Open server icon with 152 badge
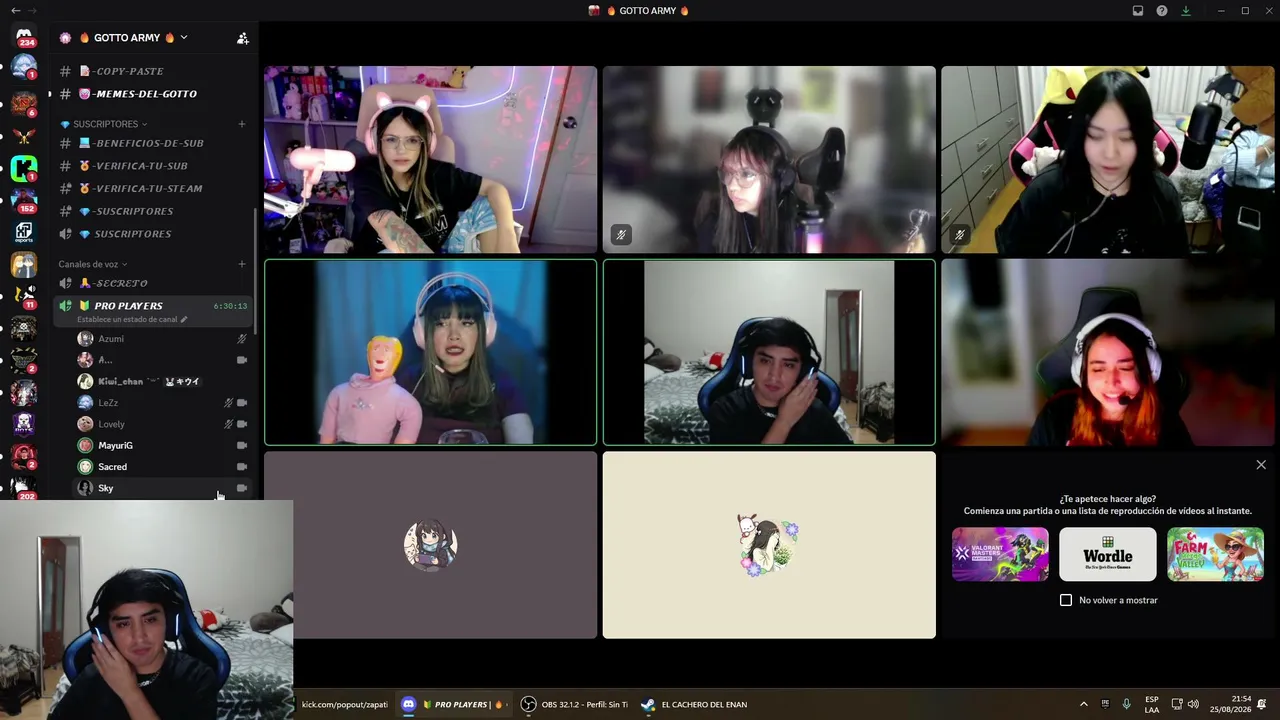1280x720 pixels. pos(24,200)
